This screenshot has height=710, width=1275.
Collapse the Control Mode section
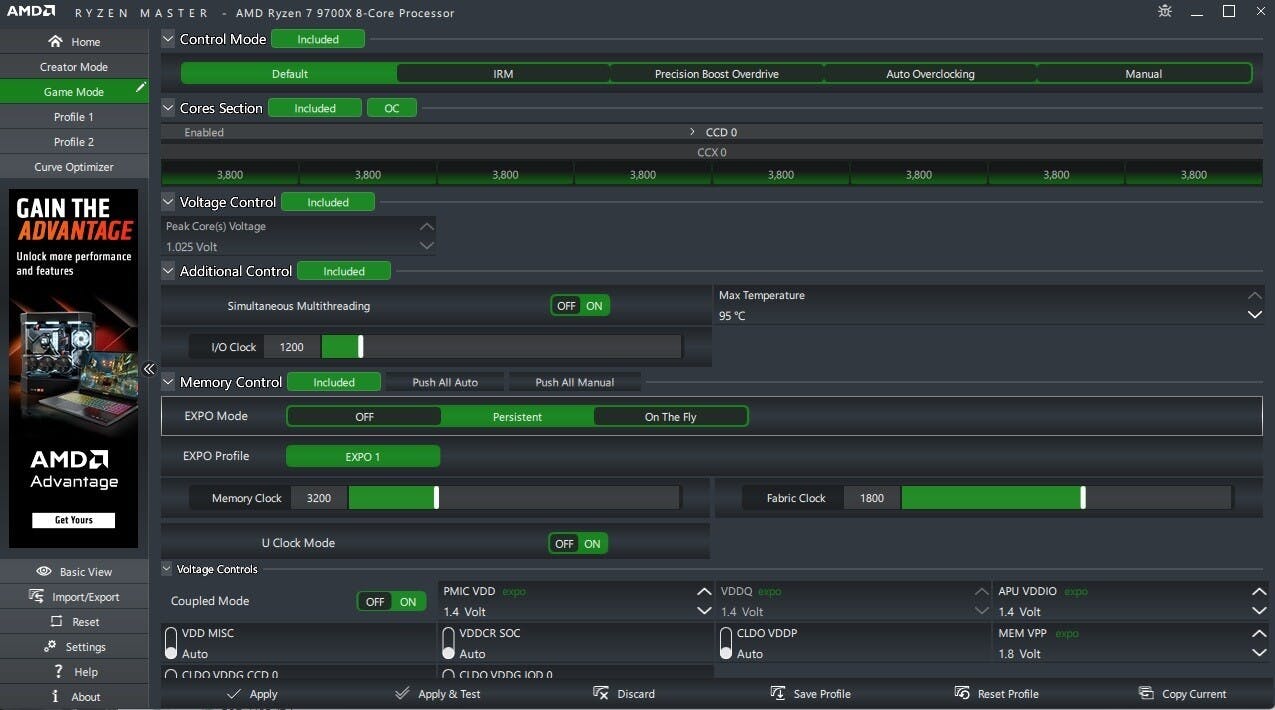click(168, 39)
